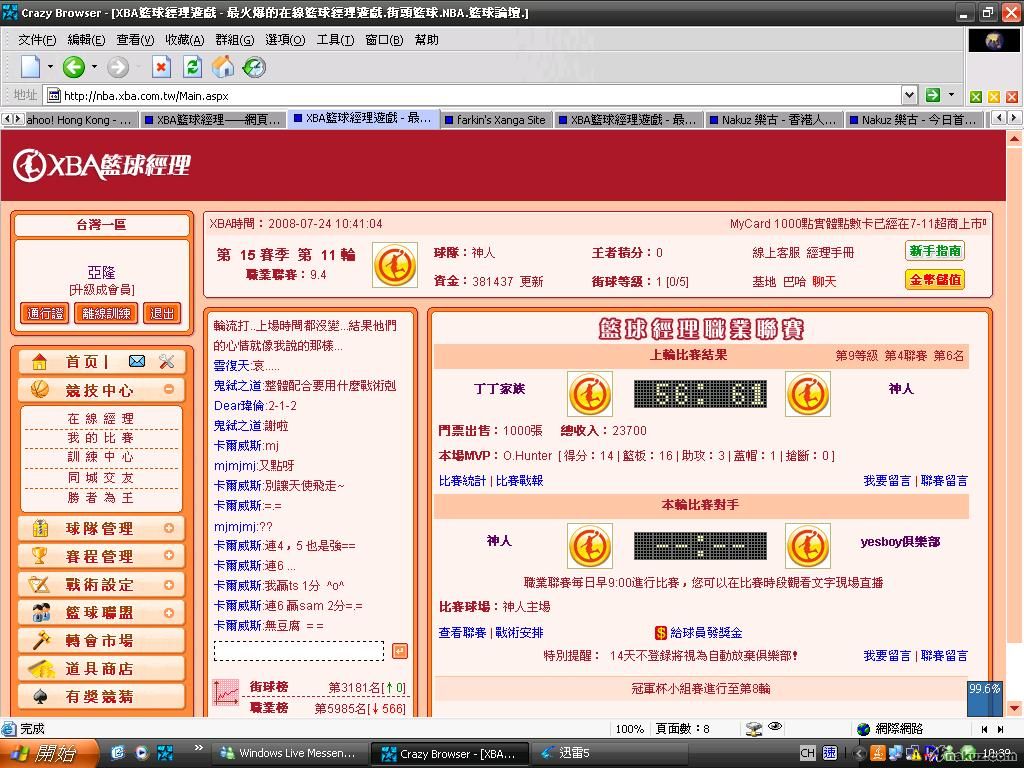
Task: Click the Windows 開始 start button
Action: point(49,753)
